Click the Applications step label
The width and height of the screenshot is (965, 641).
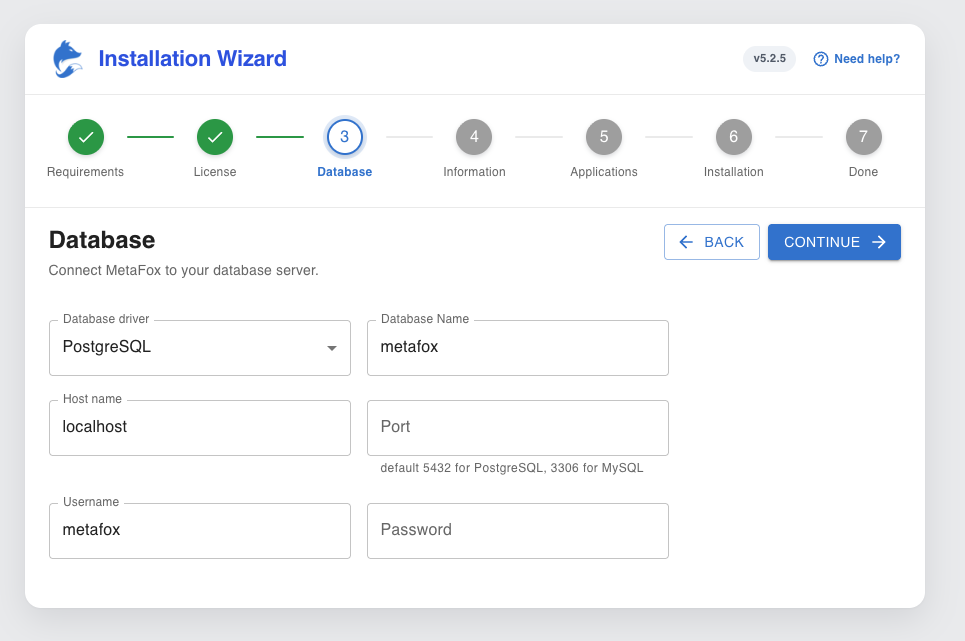pos(604,172)
